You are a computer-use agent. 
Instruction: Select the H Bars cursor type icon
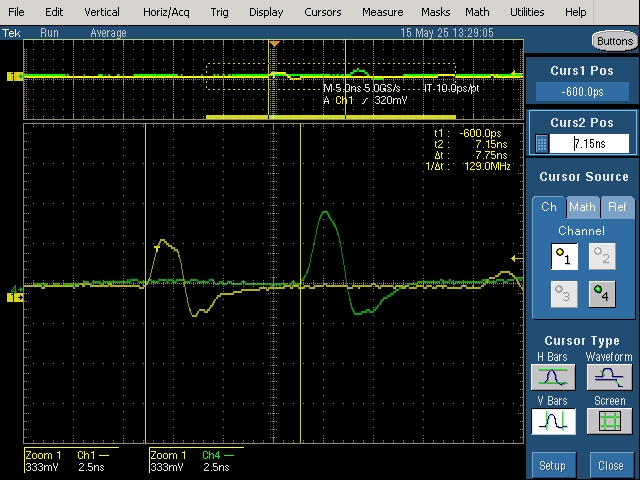(553, 377)
